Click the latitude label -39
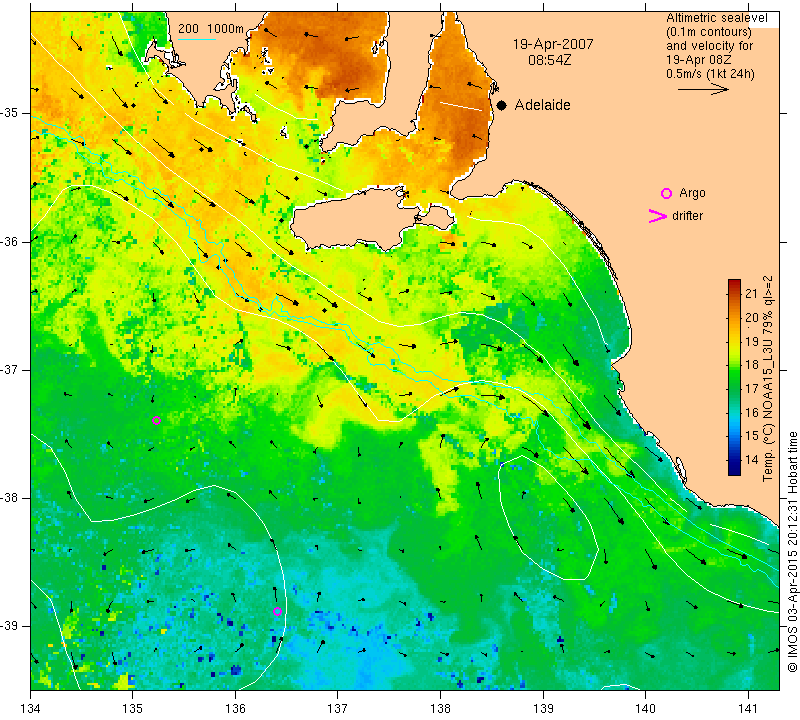The width and height of the screenshot is (800, 720). click(x=9, y=626)
